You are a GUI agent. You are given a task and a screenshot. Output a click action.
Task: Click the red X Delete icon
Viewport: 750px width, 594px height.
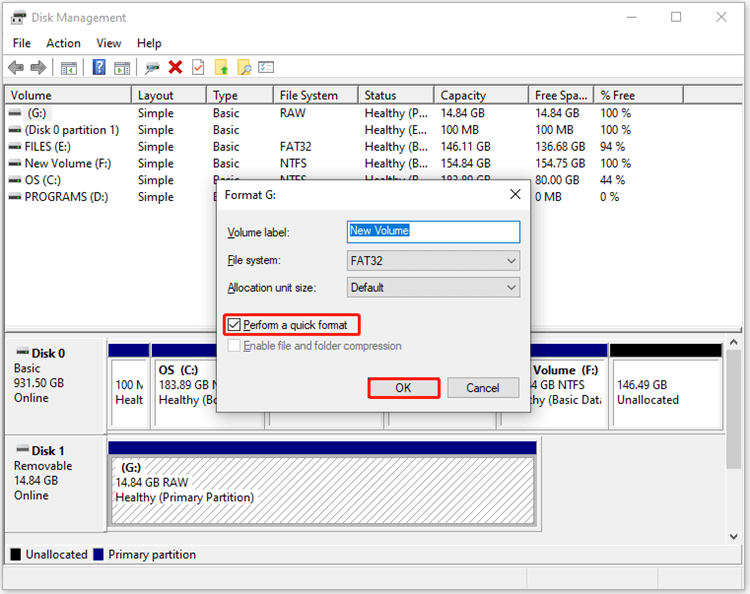click(x=176, y=67)
